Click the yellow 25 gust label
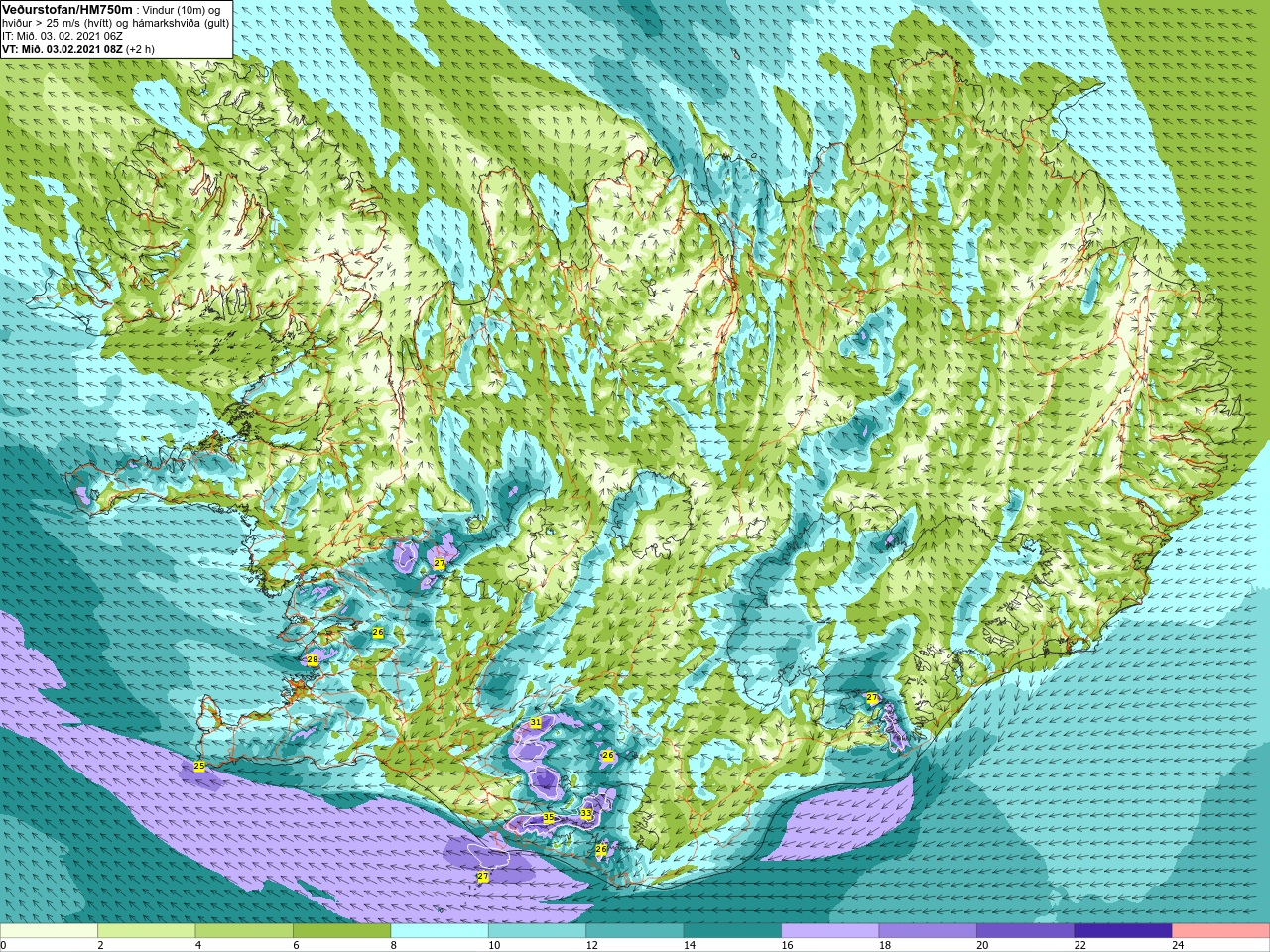The width and height of the screenshot is (1270, 952). pyautogui.click(x=199, y=767)
